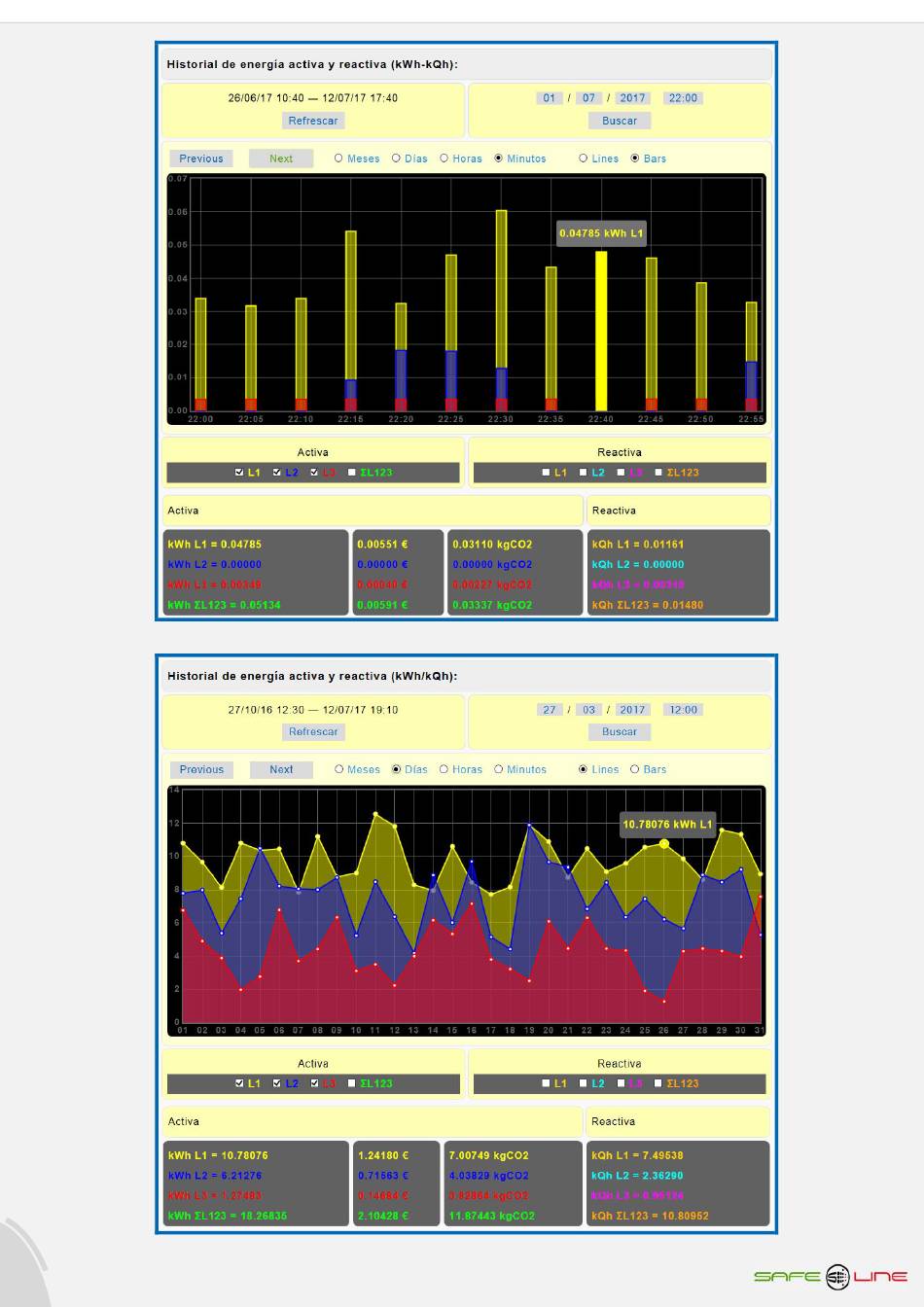Edit day field 01 in top panel
This screenshot has width=924, height=1307.
coord(550,98)
